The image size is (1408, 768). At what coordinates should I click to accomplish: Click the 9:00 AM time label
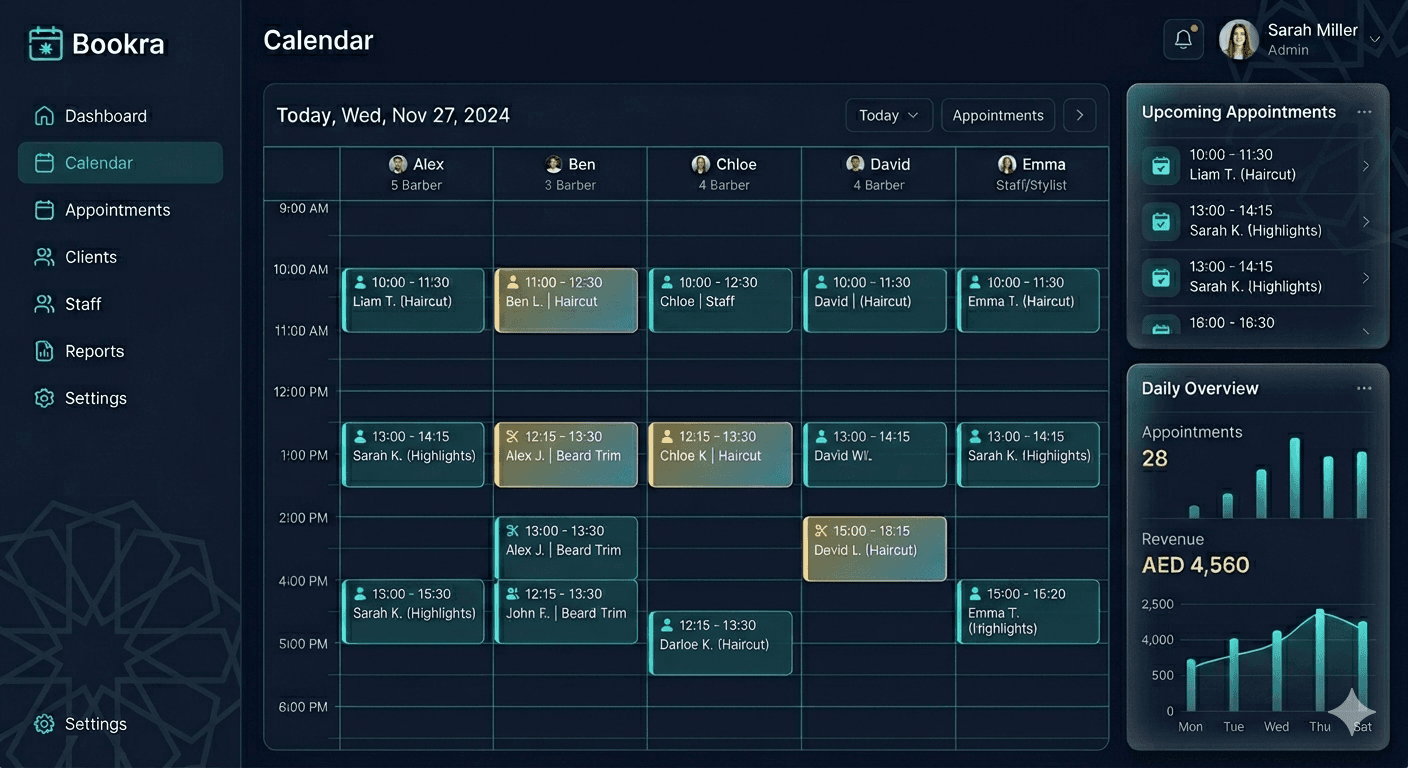click(304, 209)
